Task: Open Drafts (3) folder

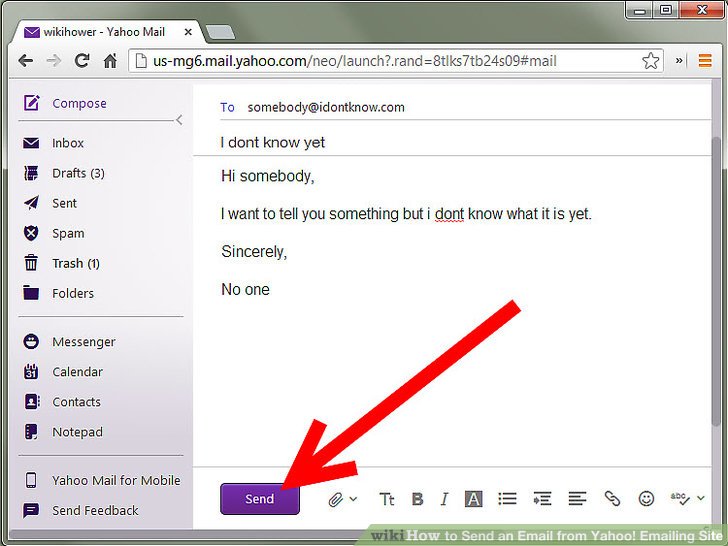Action: coord(78,173)
